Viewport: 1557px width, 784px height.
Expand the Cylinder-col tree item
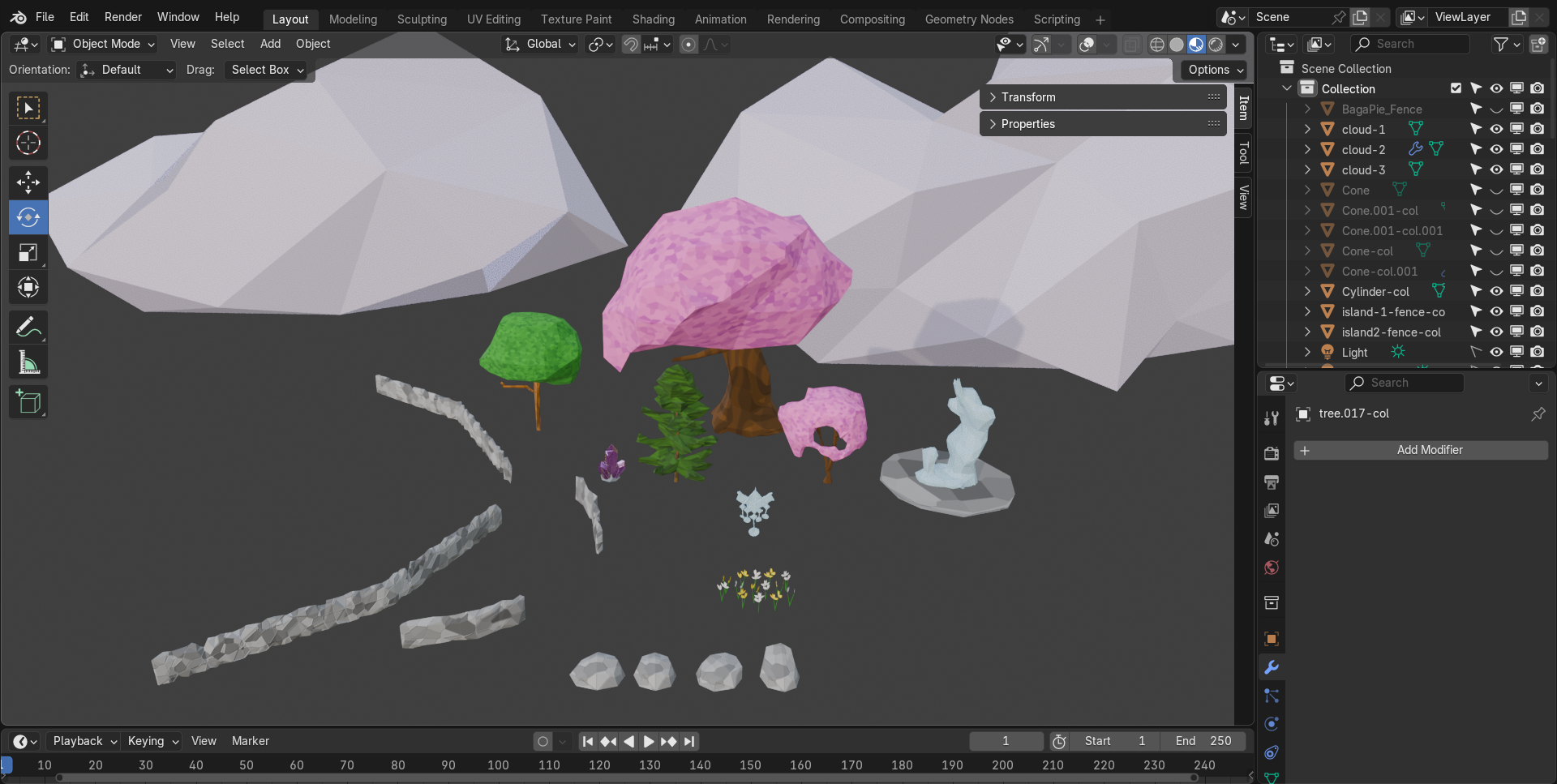(1307, 291)
